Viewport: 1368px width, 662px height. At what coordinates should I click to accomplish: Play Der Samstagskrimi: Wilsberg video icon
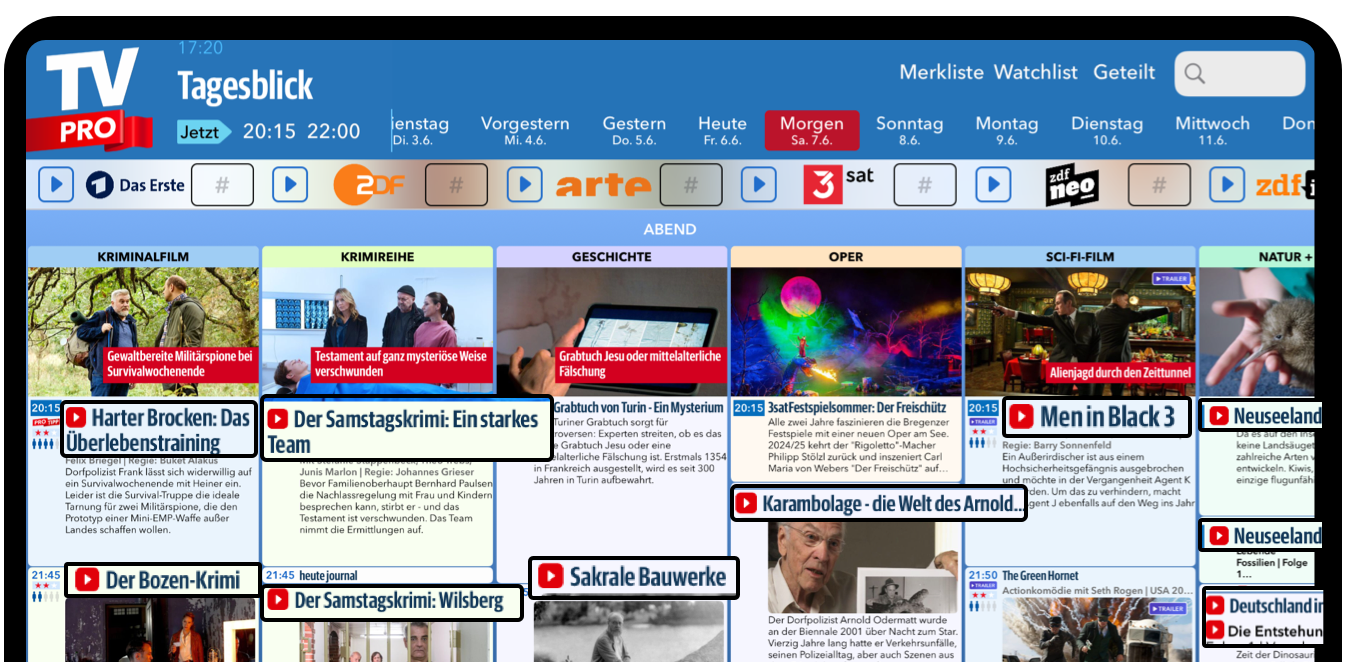coord(278,601)
